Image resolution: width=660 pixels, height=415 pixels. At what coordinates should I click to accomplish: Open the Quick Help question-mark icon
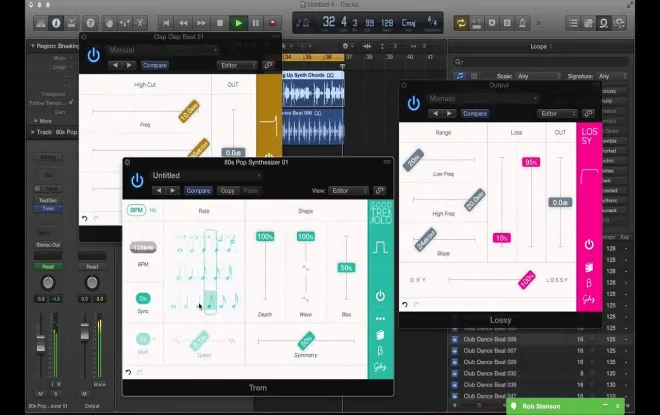click(x=90, y=23)
